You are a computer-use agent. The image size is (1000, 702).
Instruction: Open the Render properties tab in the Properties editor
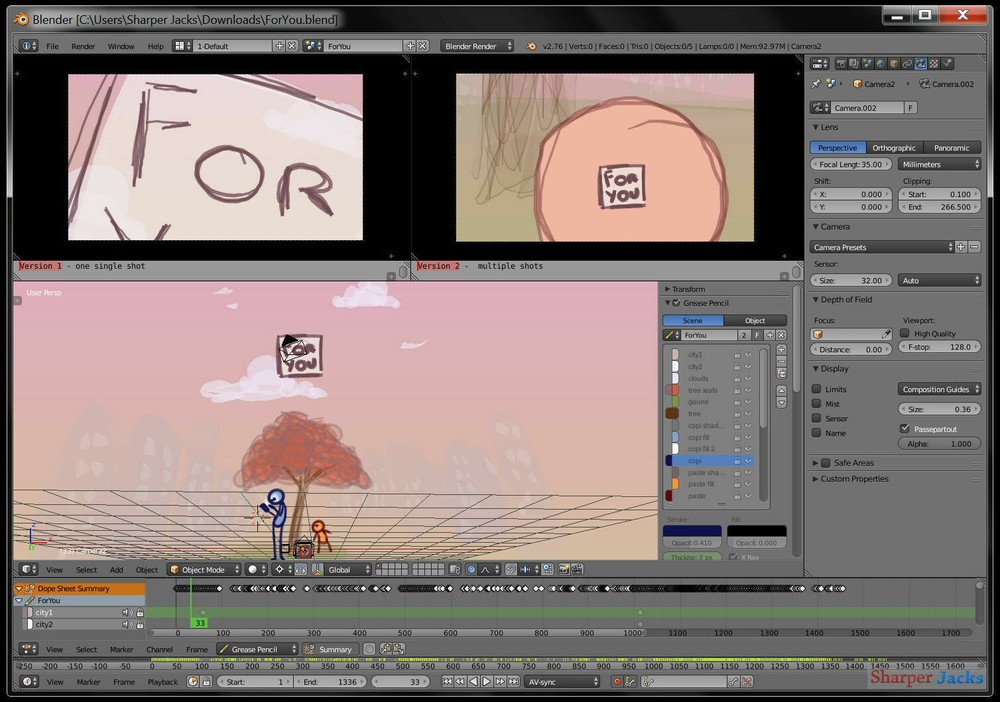(x=842, y=63)
